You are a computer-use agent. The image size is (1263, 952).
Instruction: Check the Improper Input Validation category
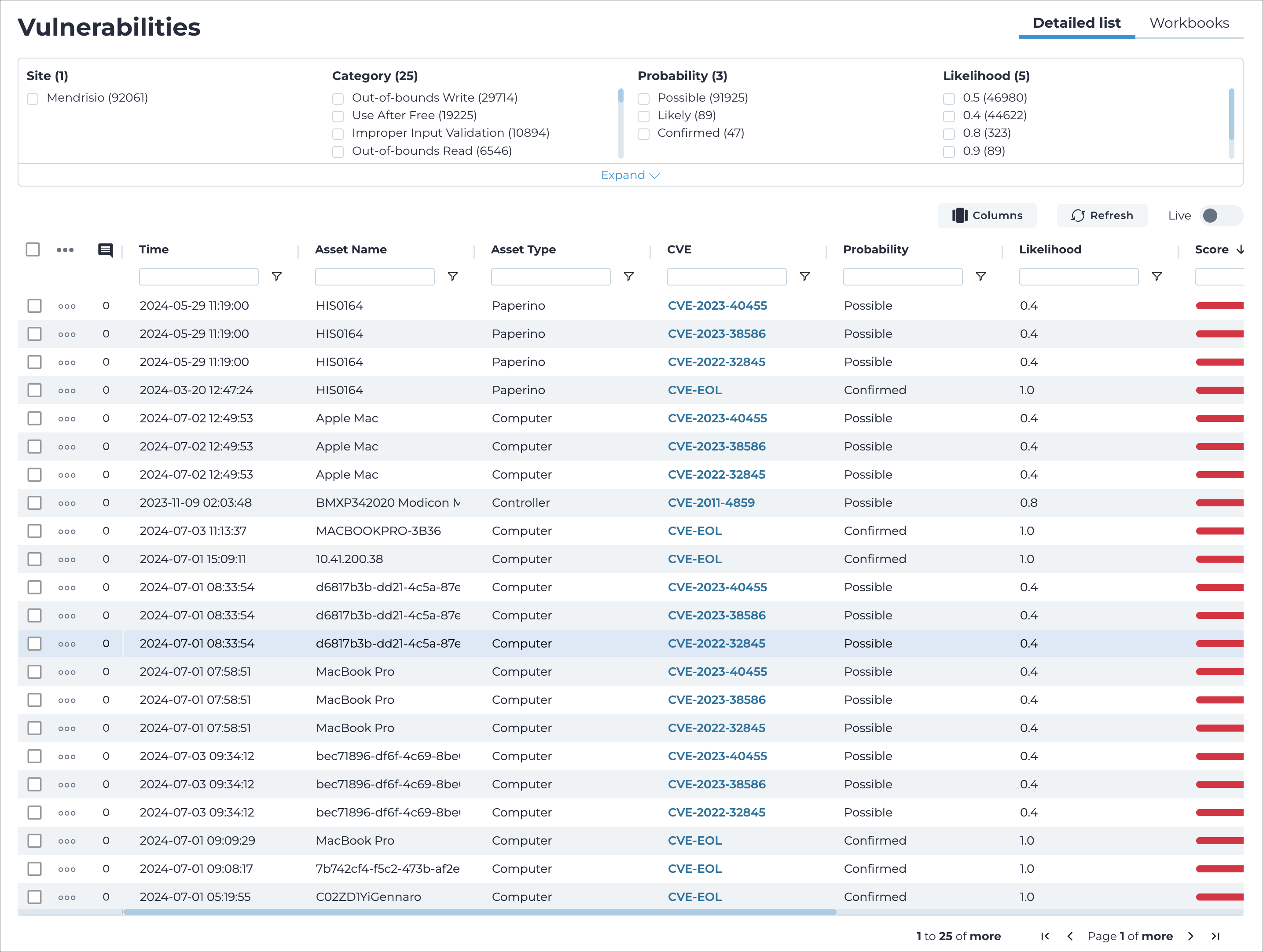pyautogui.click(x=338, y=134)
